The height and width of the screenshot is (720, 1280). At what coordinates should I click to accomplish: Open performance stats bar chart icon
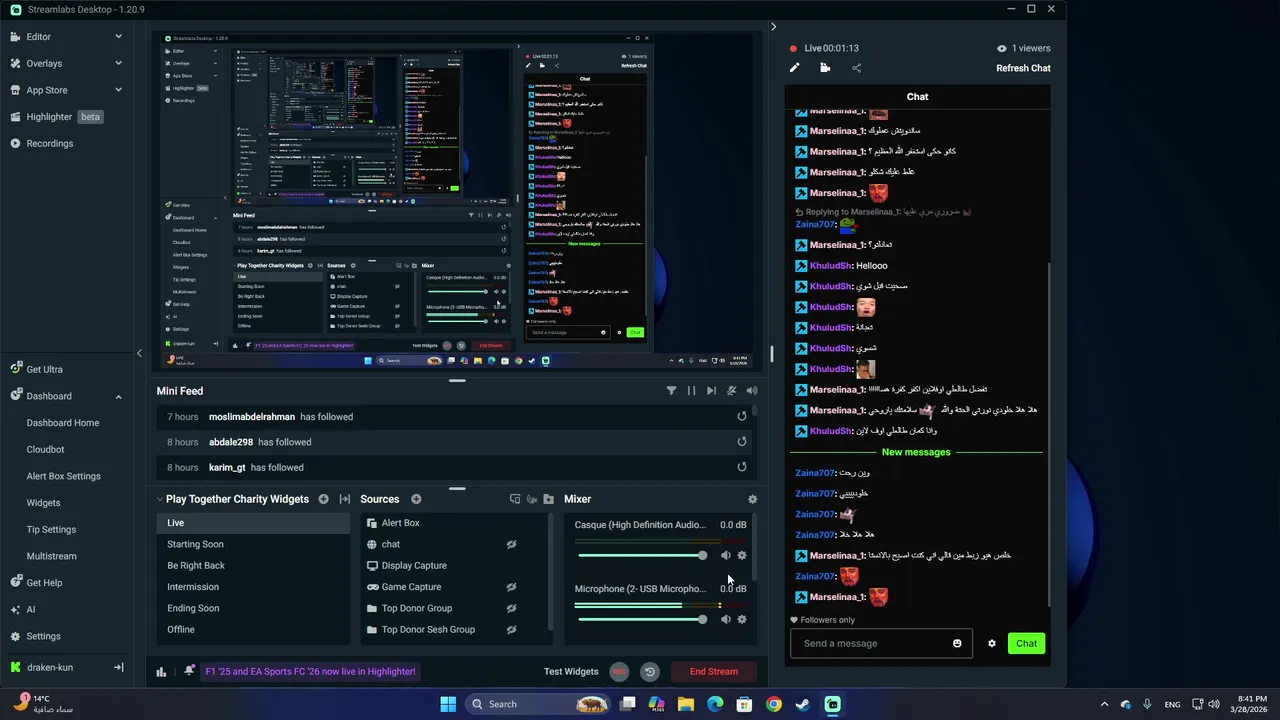click(x=161, y=672)
